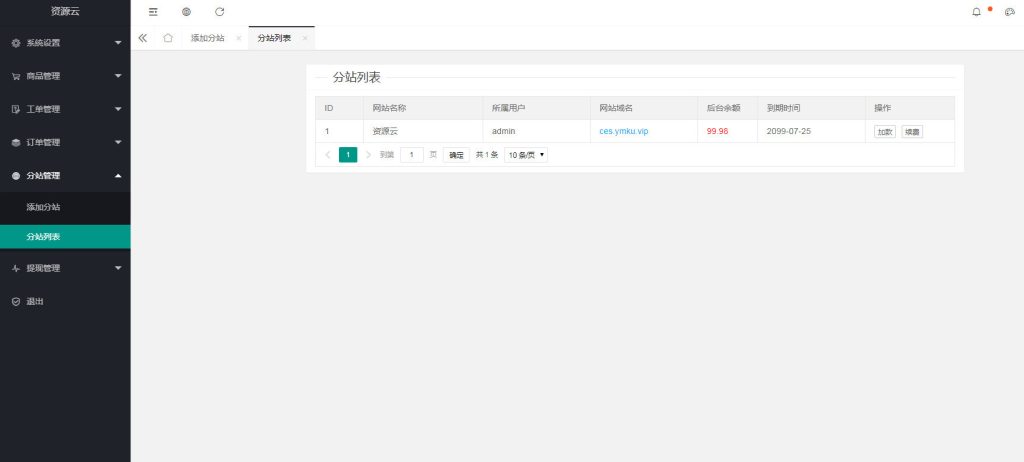
Task: Click the admin user cell
Action: 504,131
